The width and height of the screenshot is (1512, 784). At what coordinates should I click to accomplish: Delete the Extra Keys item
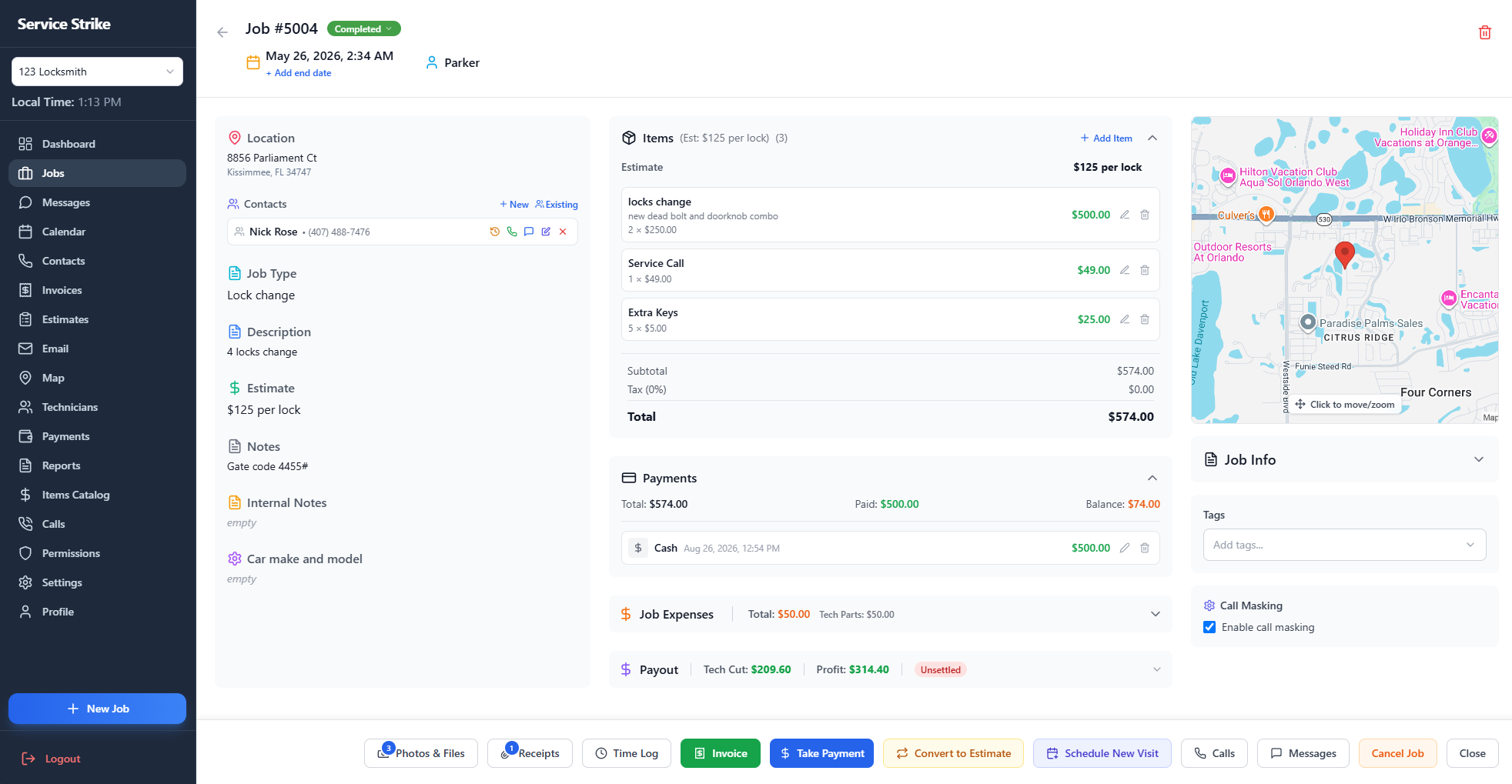(x=1145, y=319)
